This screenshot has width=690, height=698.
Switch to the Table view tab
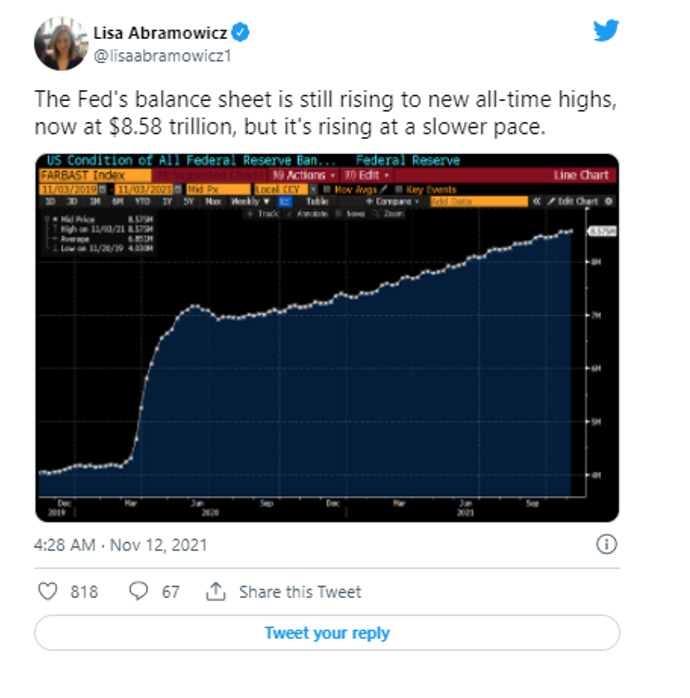pyautogui.click(x=317, y=202)
